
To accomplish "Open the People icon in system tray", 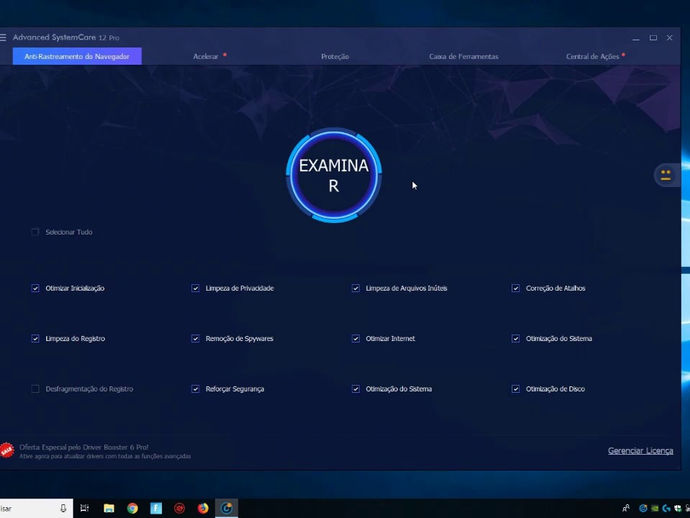I will (626, 508).
